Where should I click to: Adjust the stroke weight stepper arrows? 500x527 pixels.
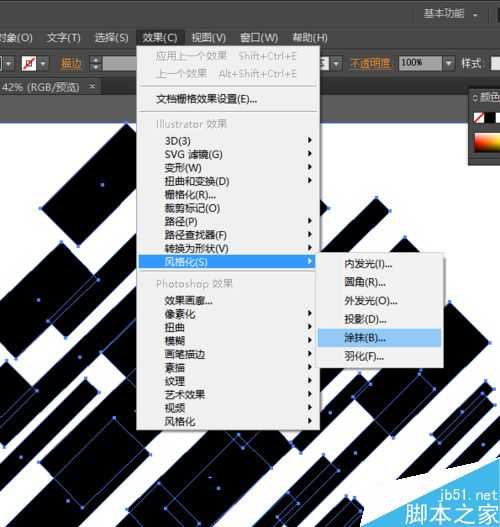pyautogui.click(x=96, y=63)
